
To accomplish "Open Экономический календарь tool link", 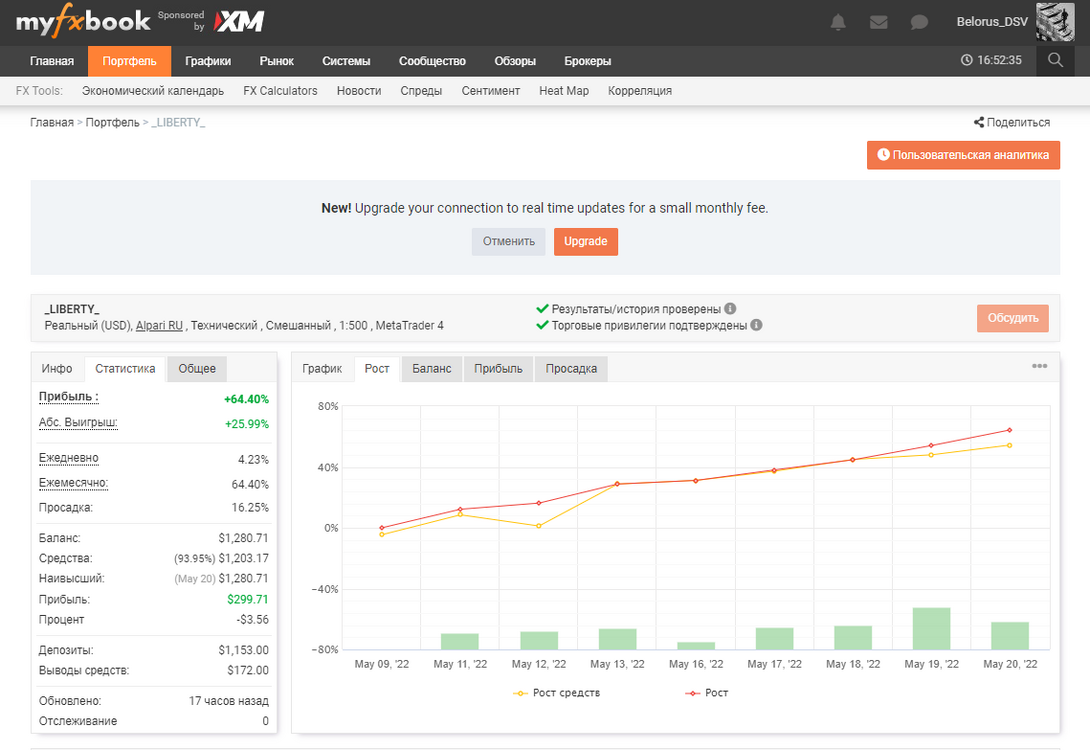I will click(153, 91).
